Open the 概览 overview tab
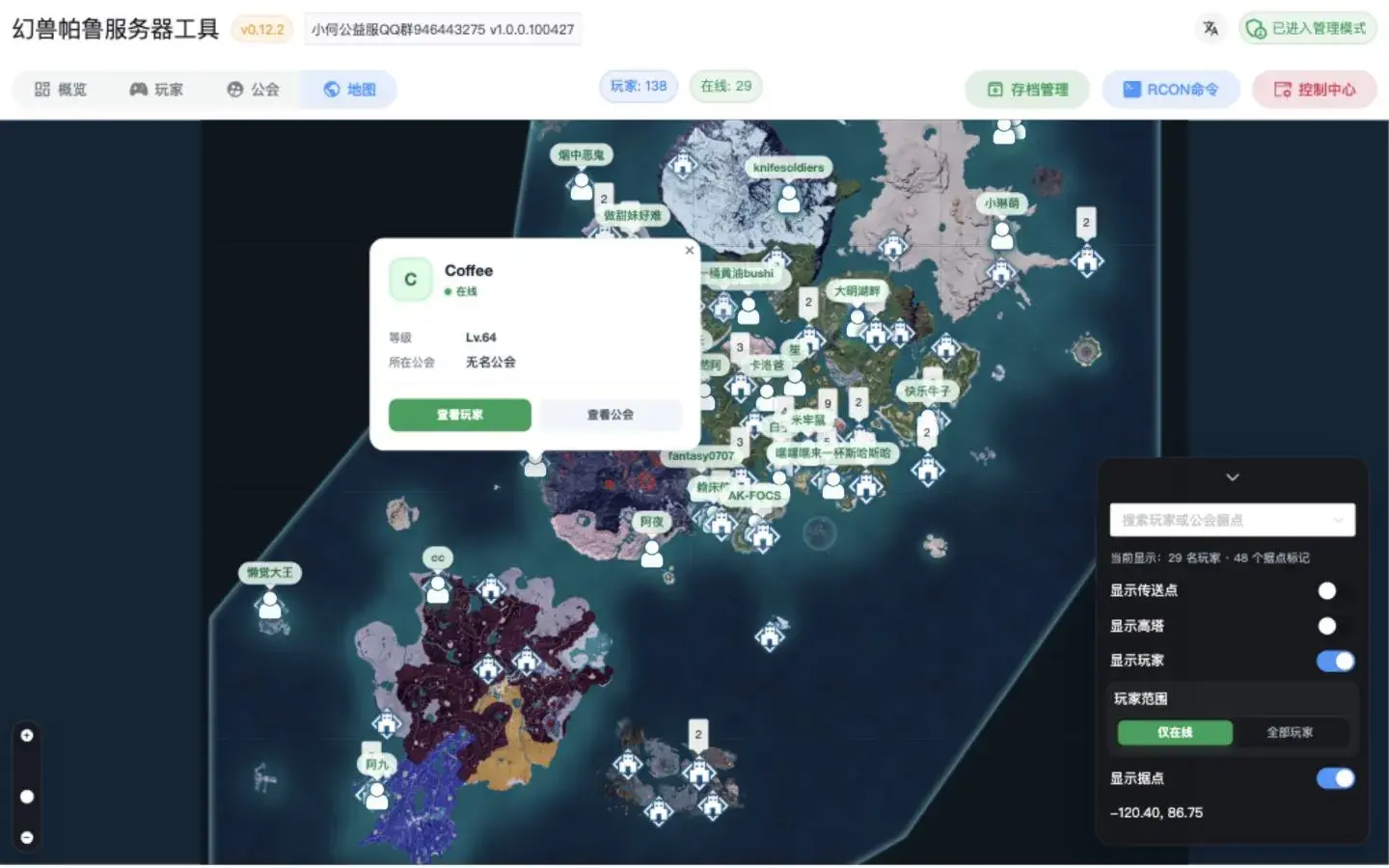1389x868 pixels. click(61, 90)
